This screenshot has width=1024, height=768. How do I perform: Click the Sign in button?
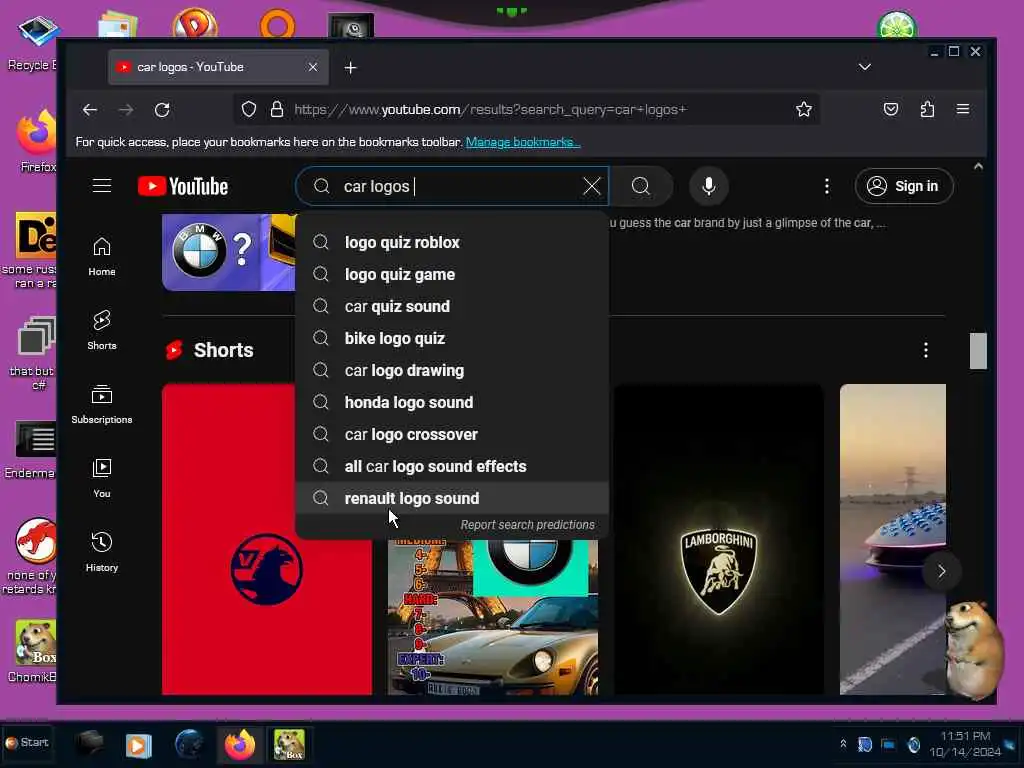[x=904, y=186]
